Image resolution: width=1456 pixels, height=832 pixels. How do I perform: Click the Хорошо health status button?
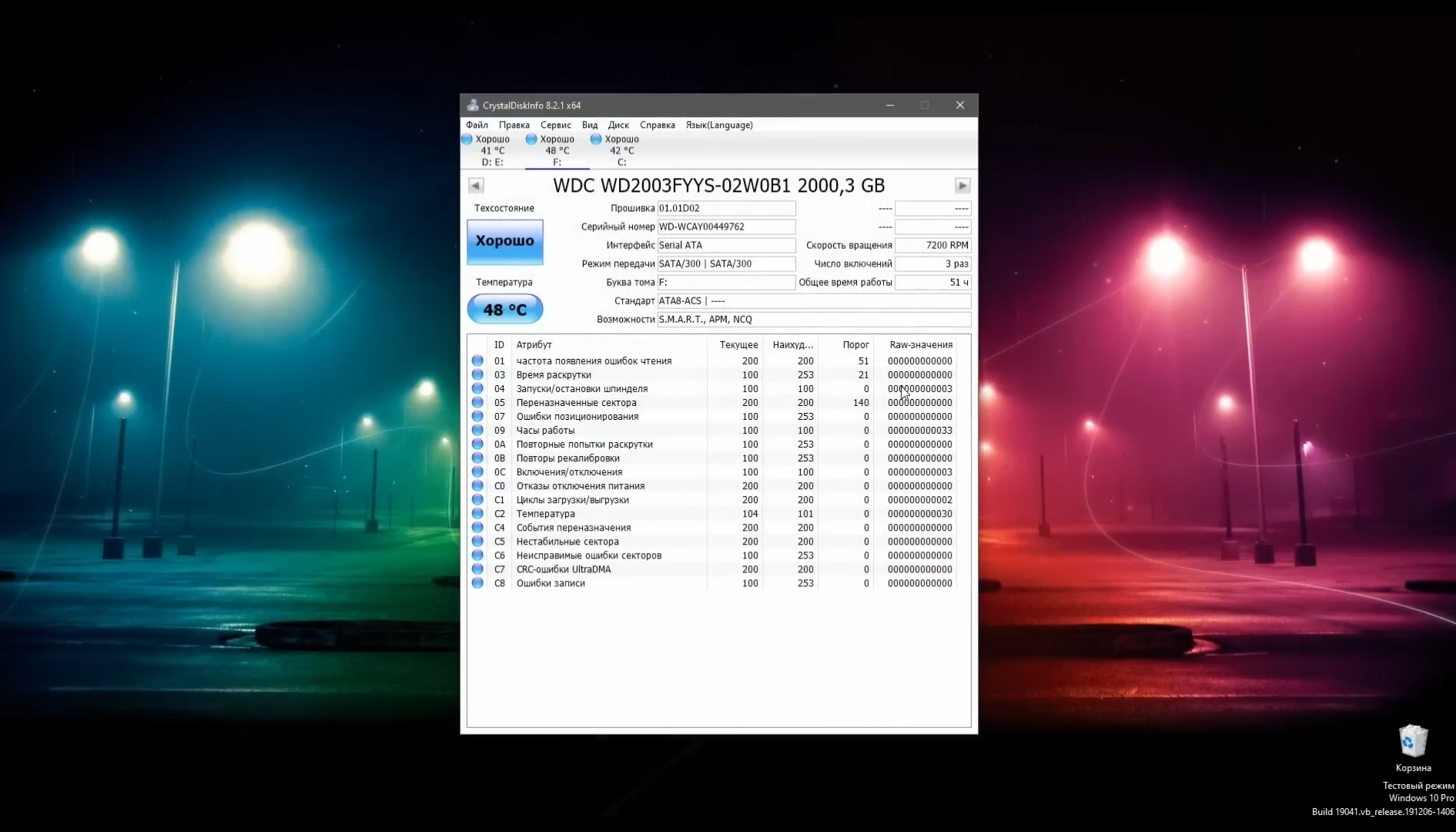pyautogui.click(x=505, y=241)
